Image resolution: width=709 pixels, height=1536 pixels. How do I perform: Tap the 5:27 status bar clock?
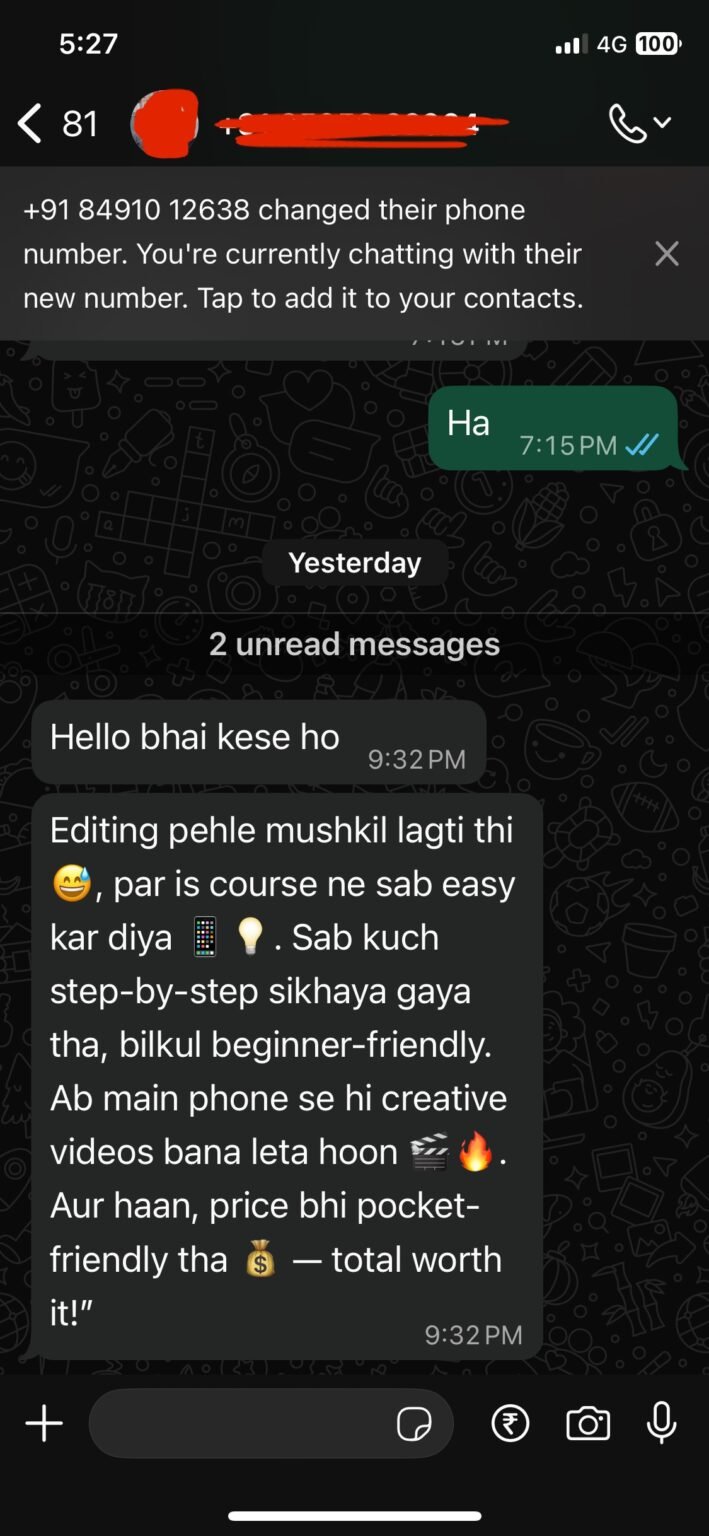coord(88,43)
